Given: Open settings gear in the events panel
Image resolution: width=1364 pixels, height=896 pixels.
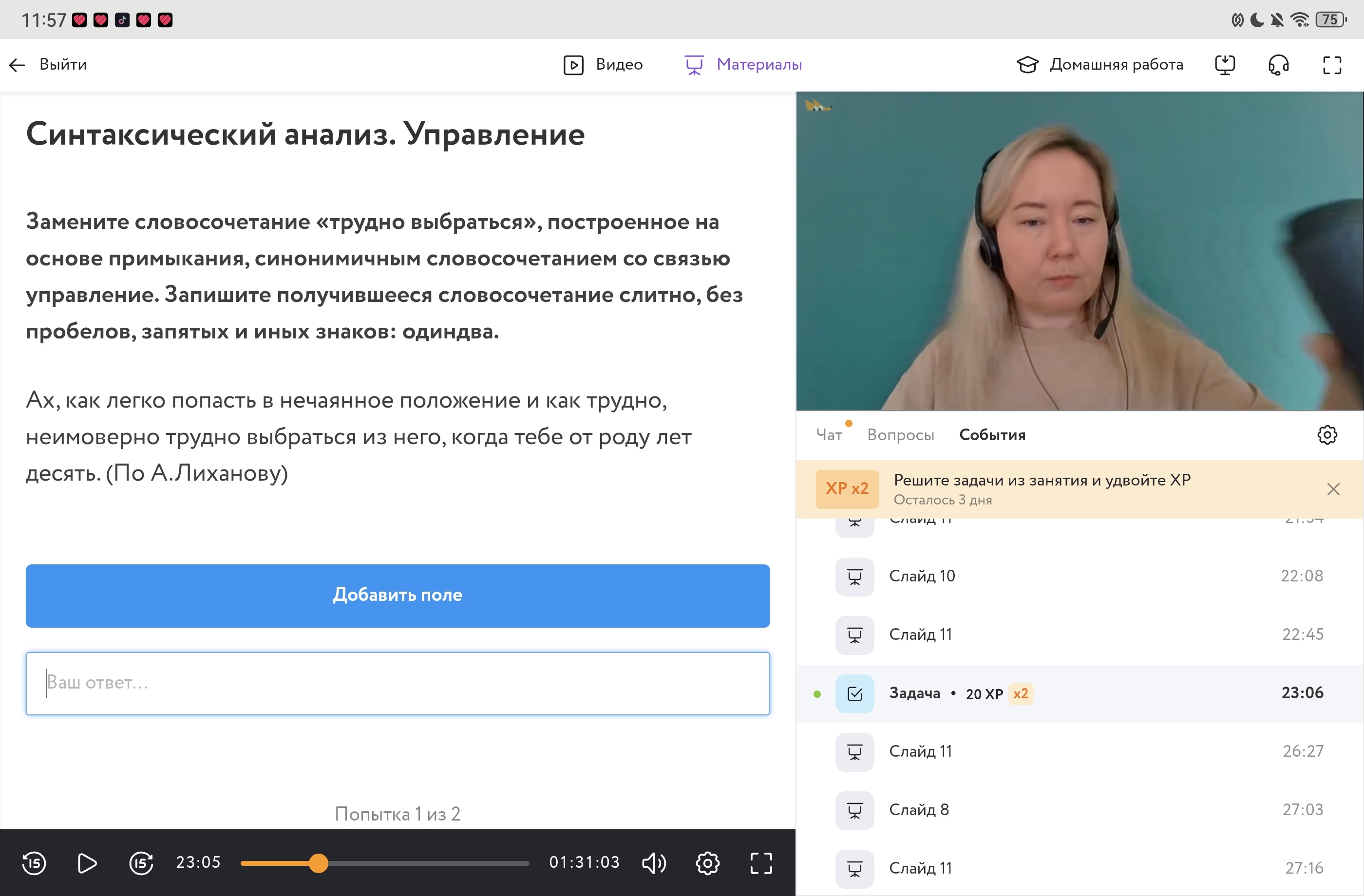Looking at the screenshot, I should pyautogui.click(x=1327, y=435).
